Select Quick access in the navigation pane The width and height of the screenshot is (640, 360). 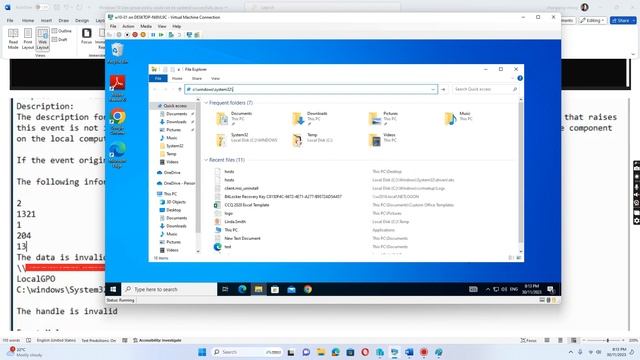coord(175,106)
